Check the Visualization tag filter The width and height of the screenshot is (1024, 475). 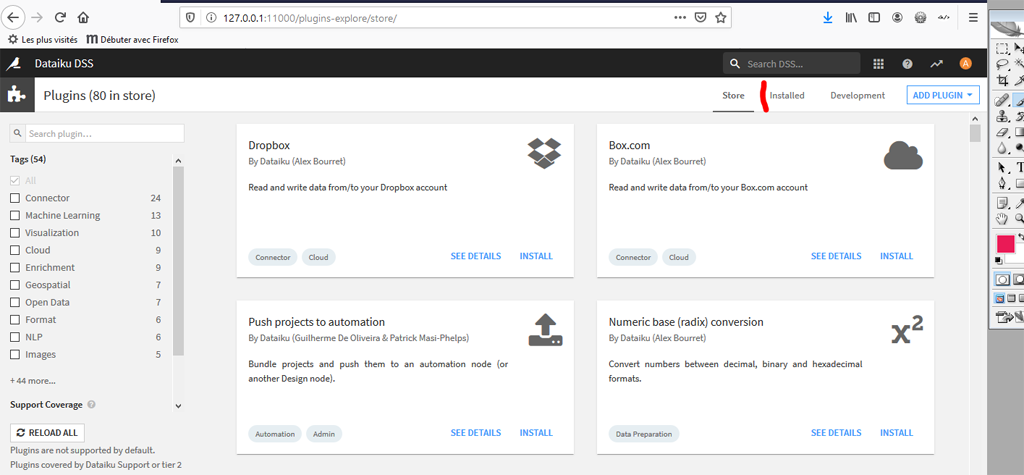coord(15,233)
